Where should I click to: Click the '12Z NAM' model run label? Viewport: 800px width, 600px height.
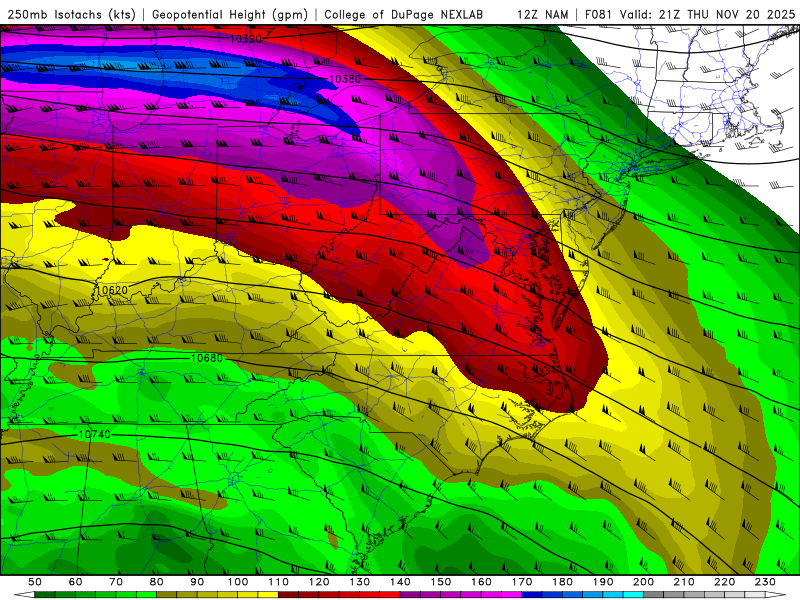coord(543,15)
